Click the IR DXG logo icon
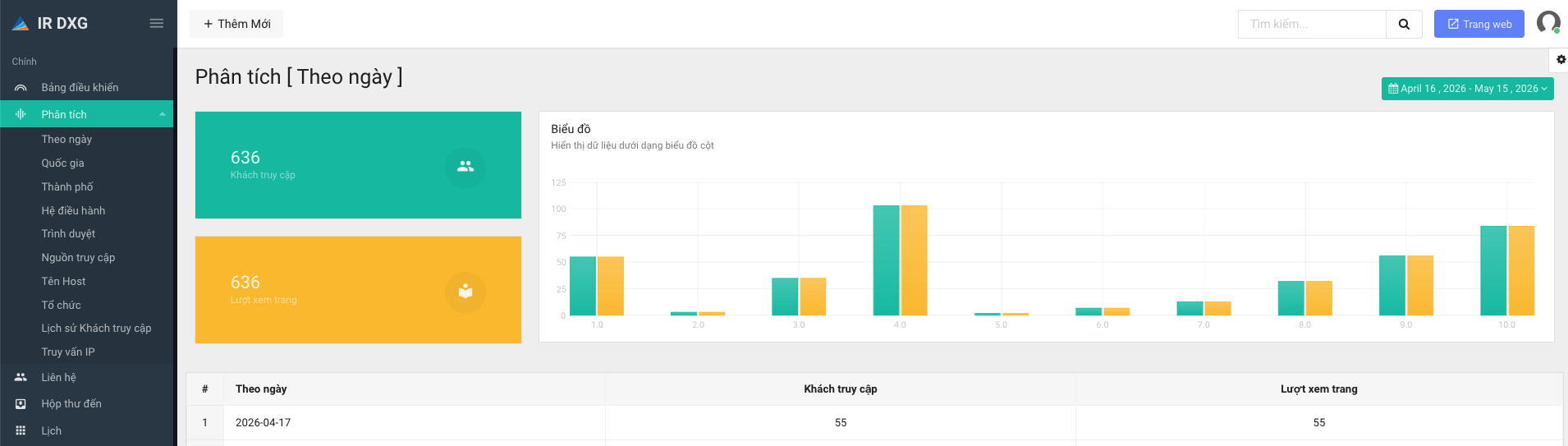 coord(21,25)
